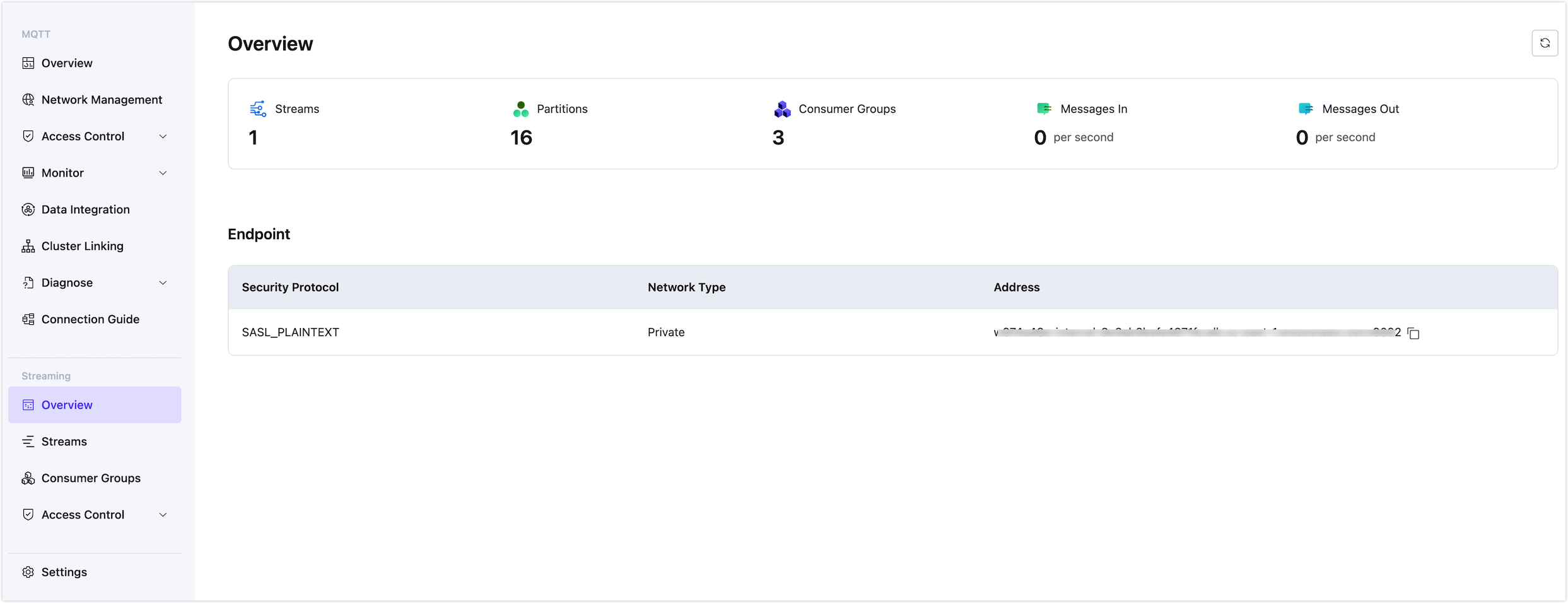Click the Security Protocol column header
The height and width of the screenshot is (603, 1568).
point(290,288)
